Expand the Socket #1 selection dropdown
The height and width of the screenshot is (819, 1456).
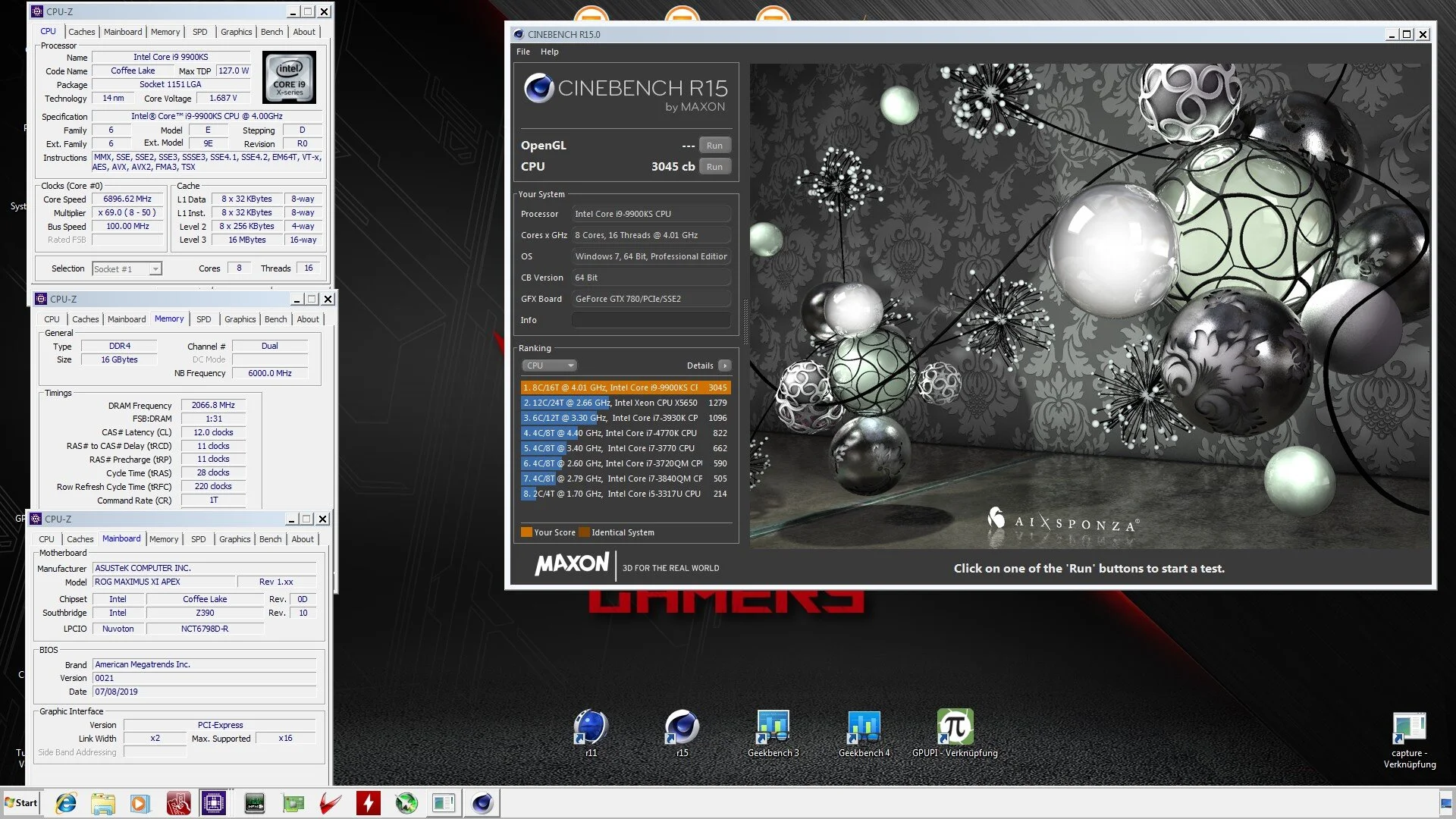coord(155,269)
